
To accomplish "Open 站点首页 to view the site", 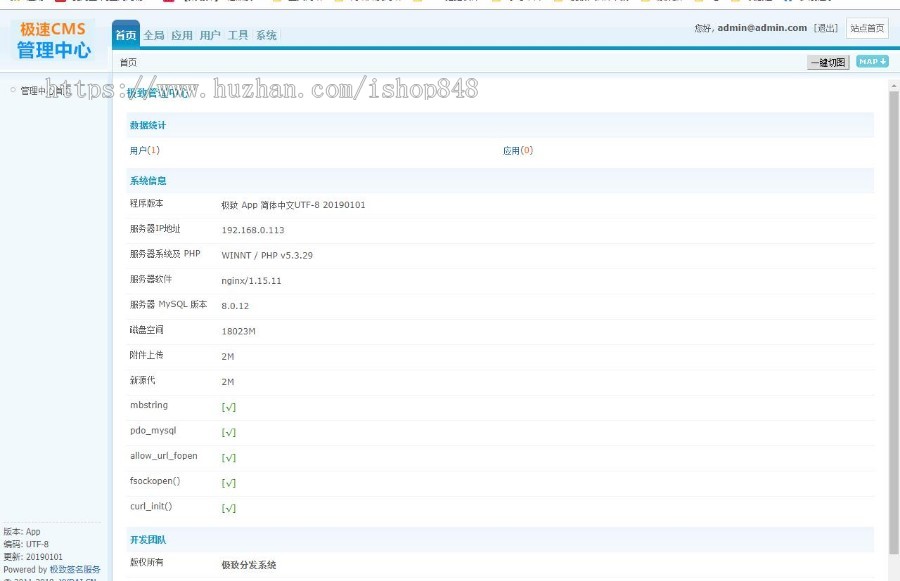I will (866, 27).
